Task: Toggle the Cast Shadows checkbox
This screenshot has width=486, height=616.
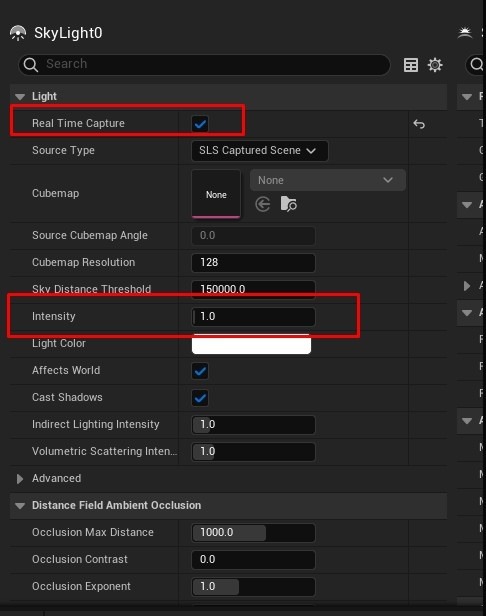Action: point(200,398)
